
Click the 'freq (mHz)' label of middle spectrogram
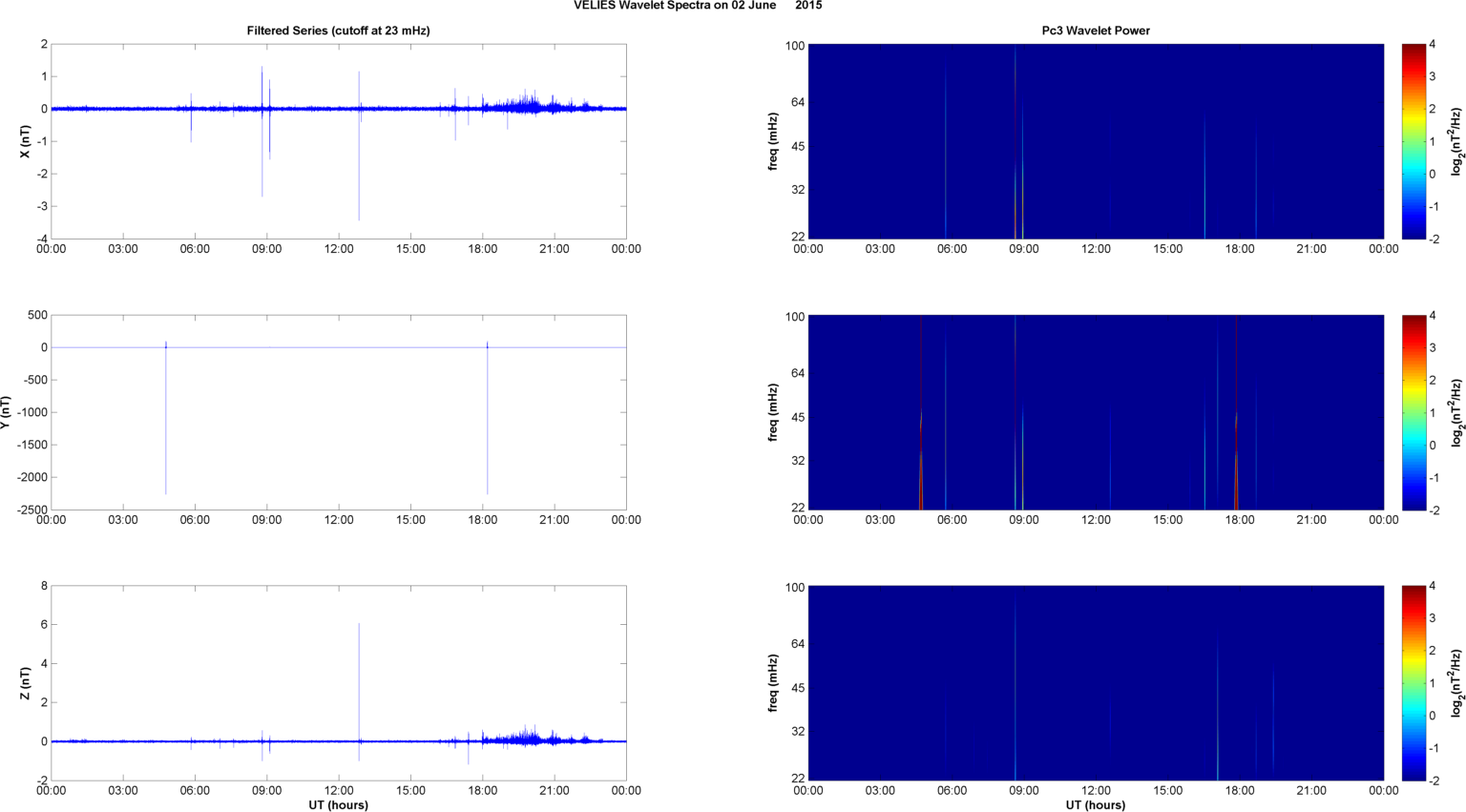(773, 412)
